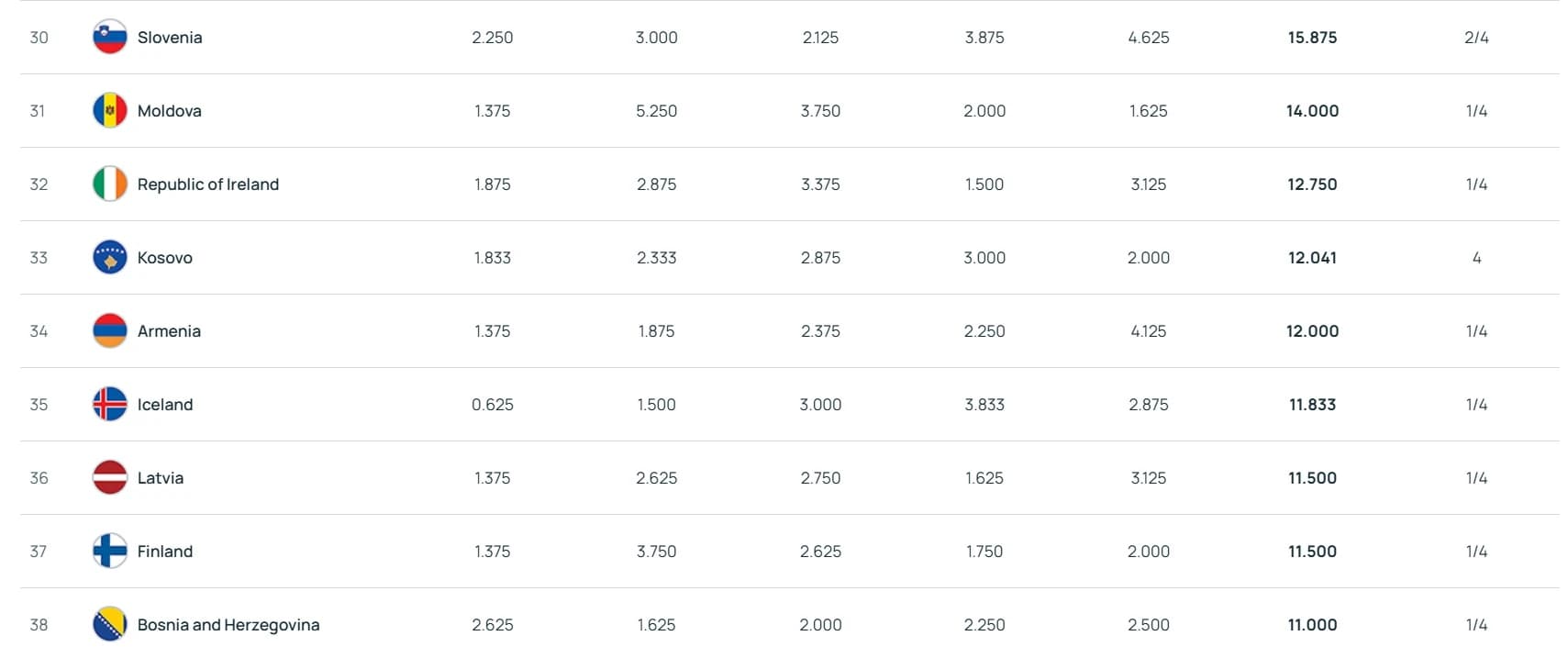
Task: Open the Slovenia country link
Action: pyautogui.click(x=170, y=38)
